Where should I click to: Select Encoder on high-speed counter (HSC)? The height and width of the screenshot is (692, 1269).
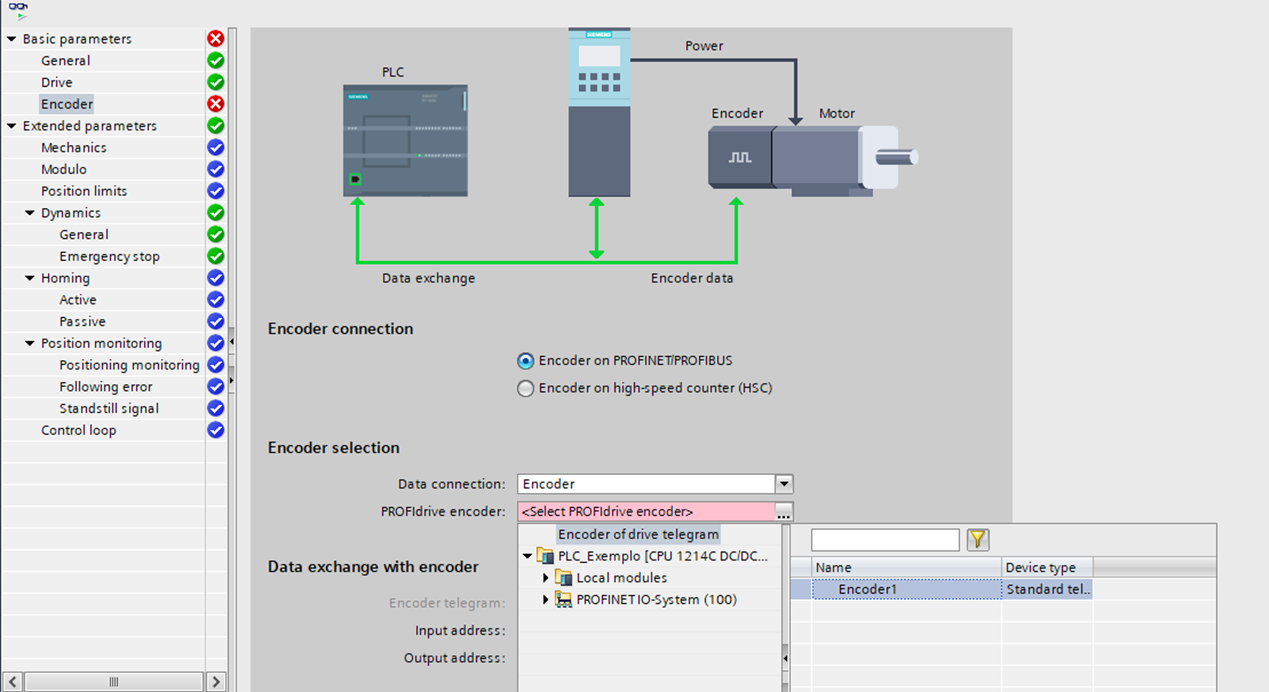tap(525, 389)
